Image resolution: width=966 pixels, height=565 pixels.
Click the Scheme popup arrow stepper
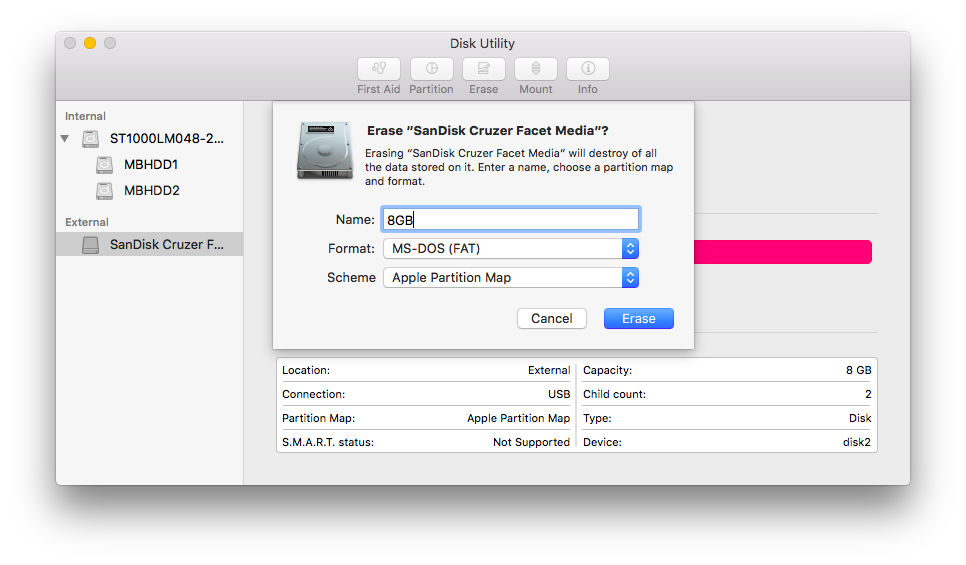630,278
